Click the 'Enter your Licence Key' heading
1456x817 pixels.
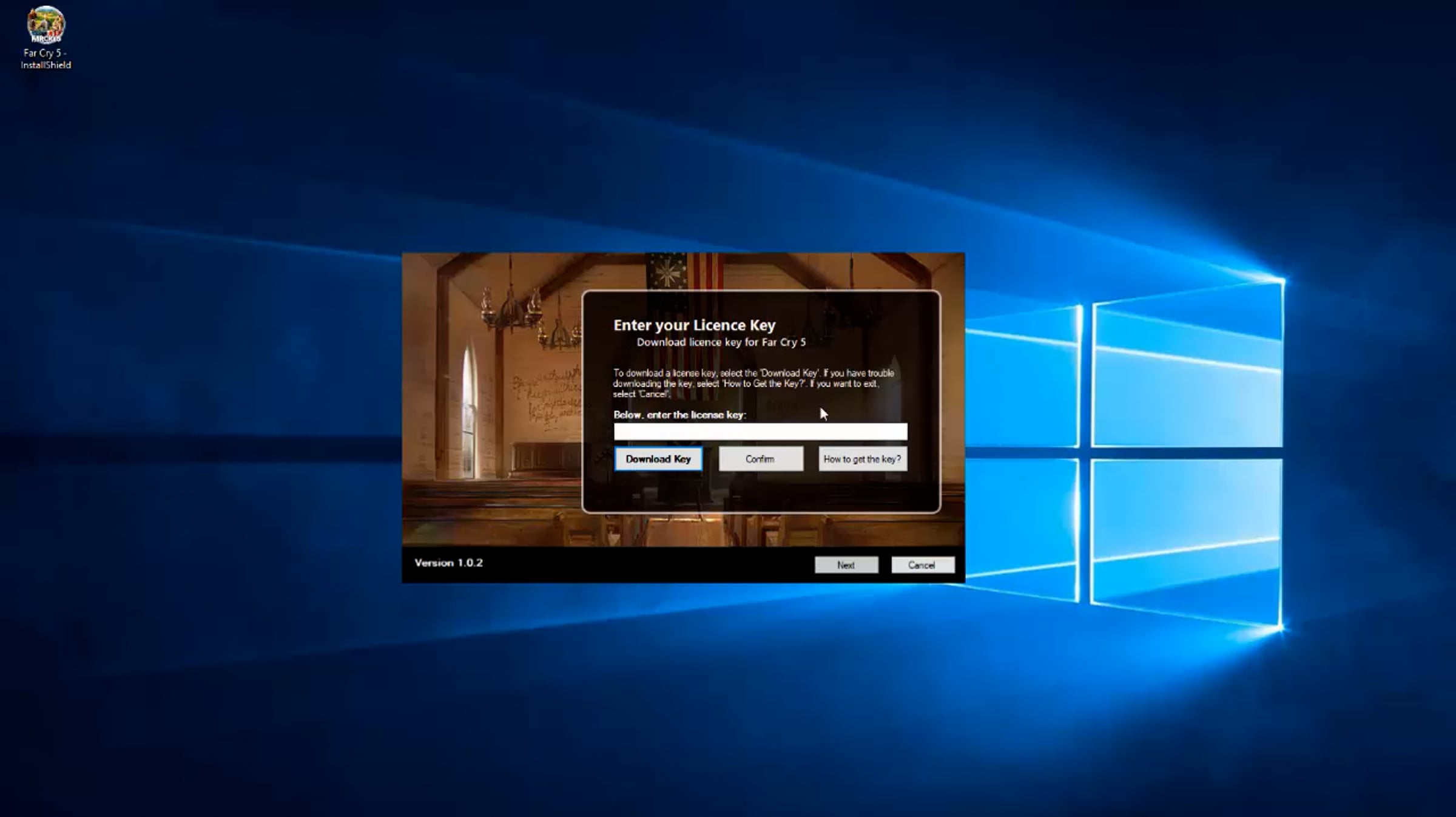click(693, 325)
